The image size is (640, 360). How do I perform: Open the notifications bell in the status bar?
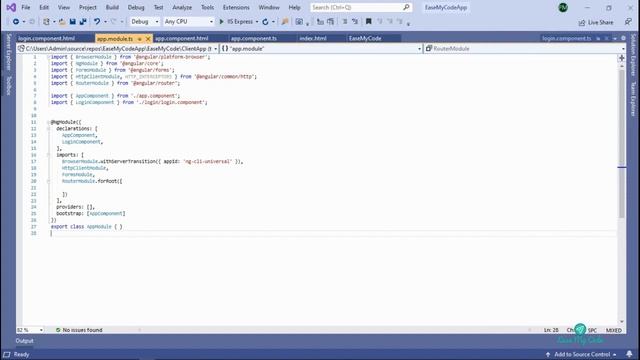click(629, 354)
